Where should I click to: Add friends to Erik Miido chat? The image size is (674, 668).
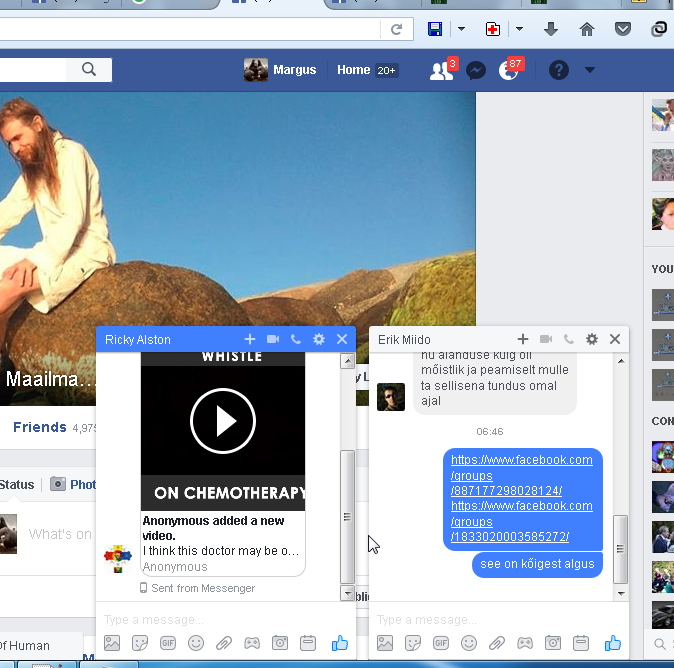point(523,339)
